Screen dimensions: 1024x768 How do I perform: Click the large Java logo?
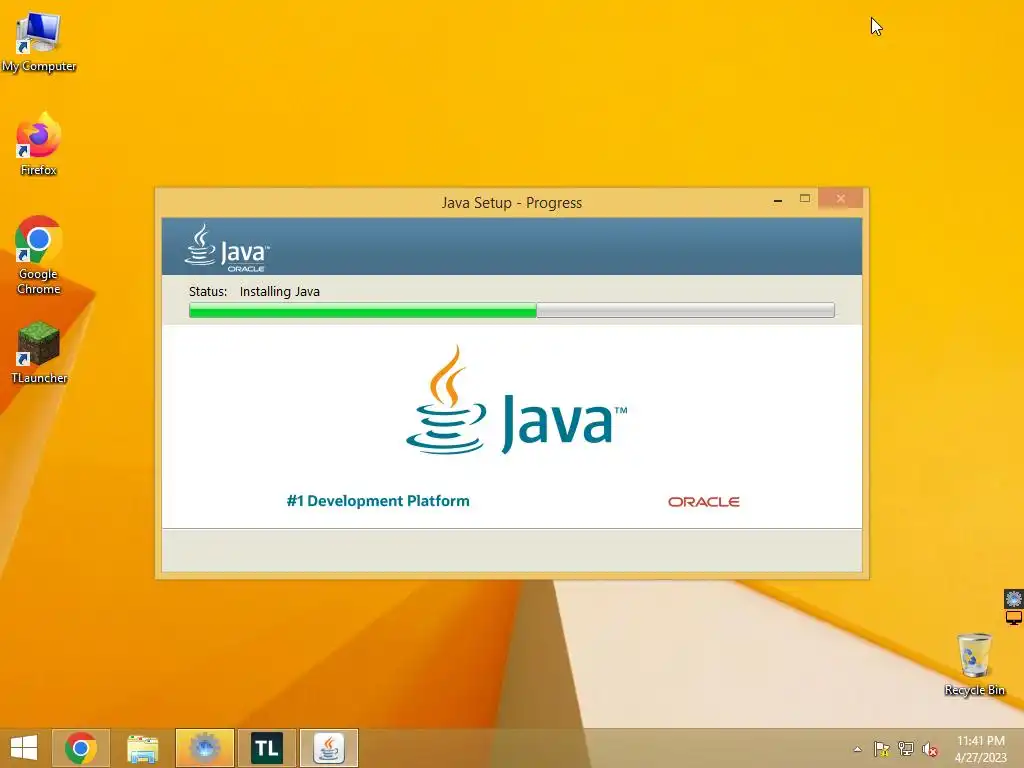[516, 400]
